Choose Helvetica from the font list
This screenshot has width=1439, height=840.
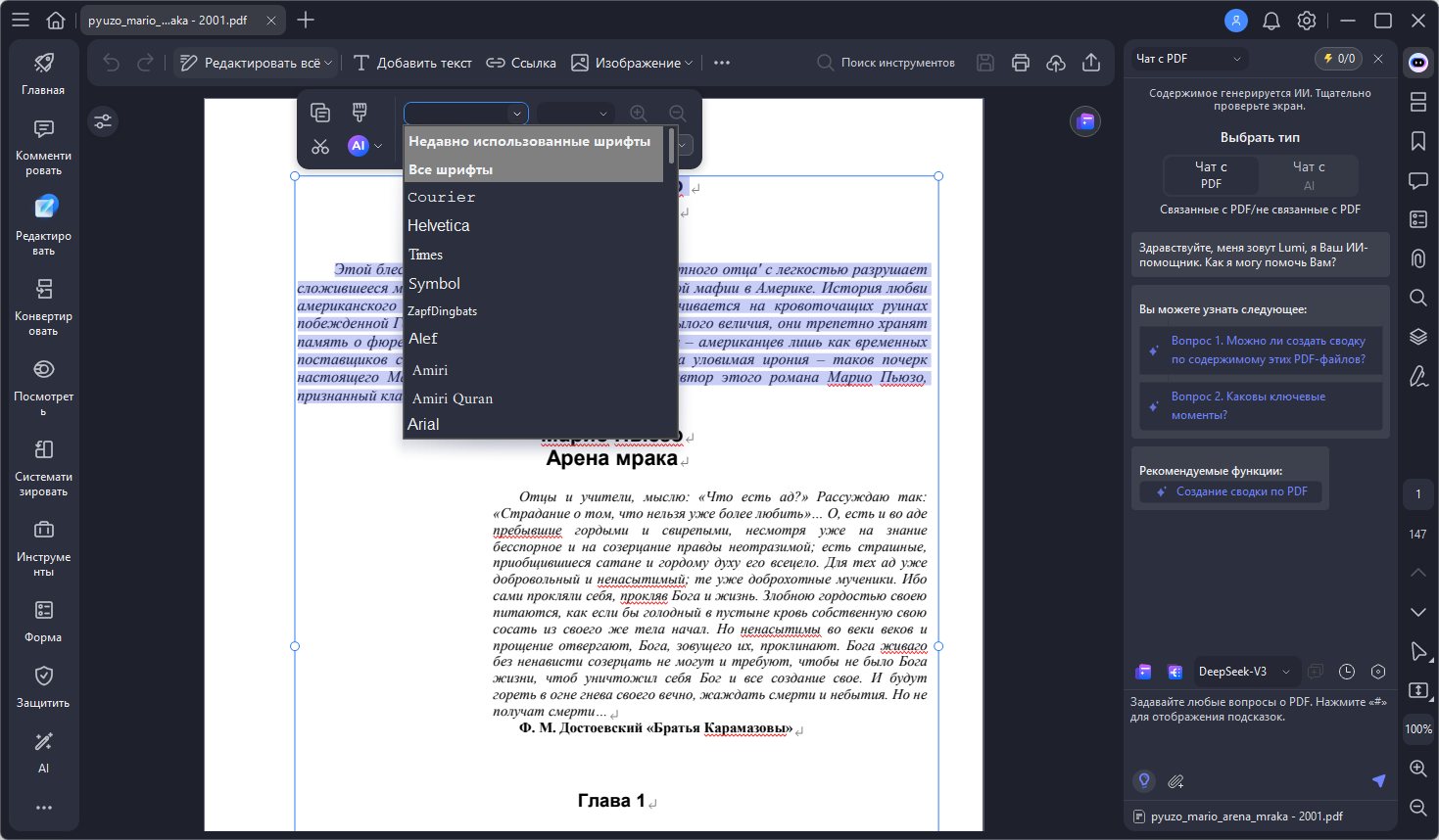(439, 225)
